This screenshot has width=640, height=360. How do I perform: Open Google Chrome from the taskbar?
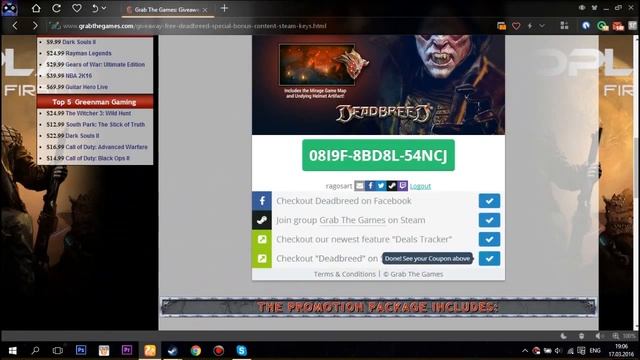pyautogui.click(x=196, y=351)
